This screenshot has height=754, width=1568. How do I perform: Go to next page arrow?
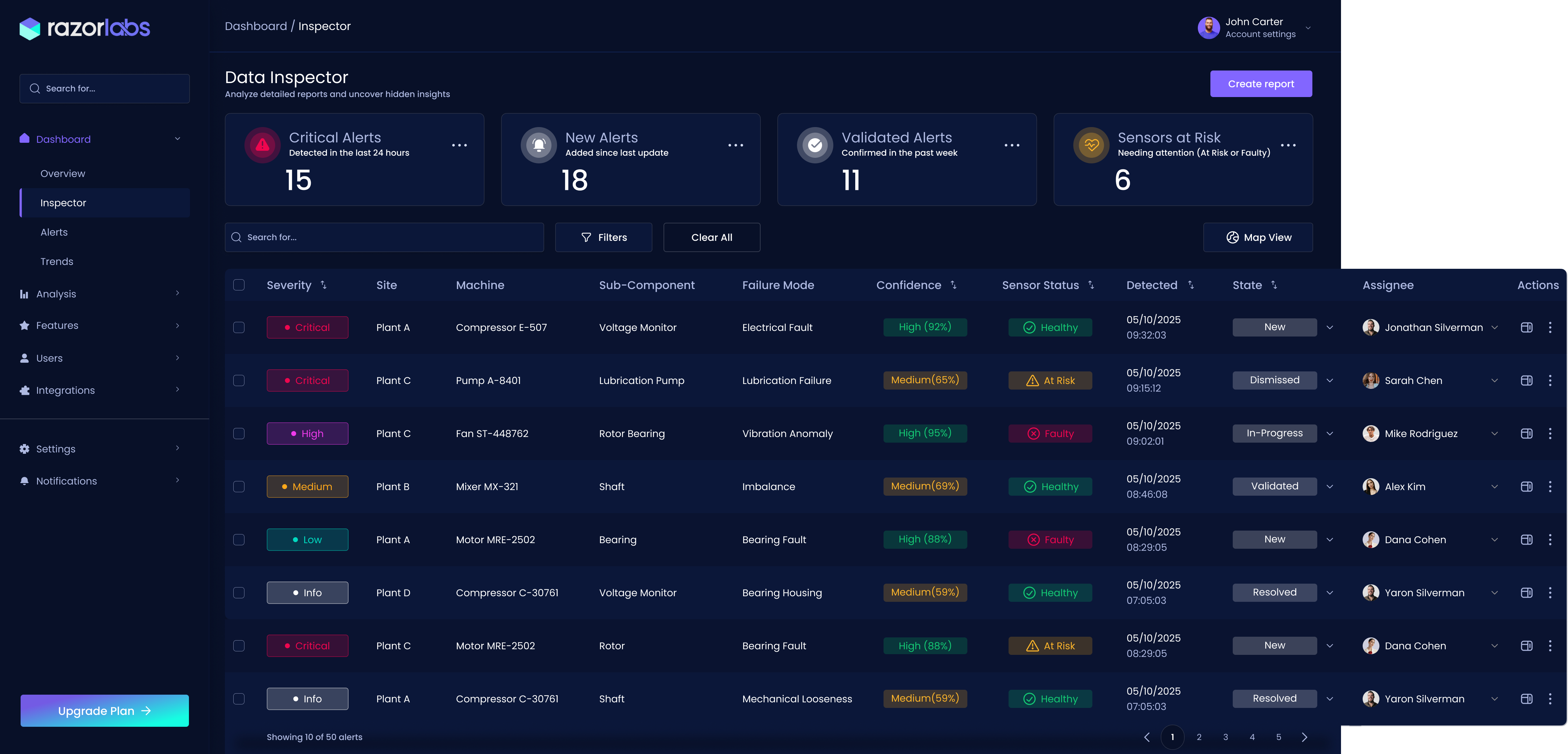click(x=1304, y=737)
